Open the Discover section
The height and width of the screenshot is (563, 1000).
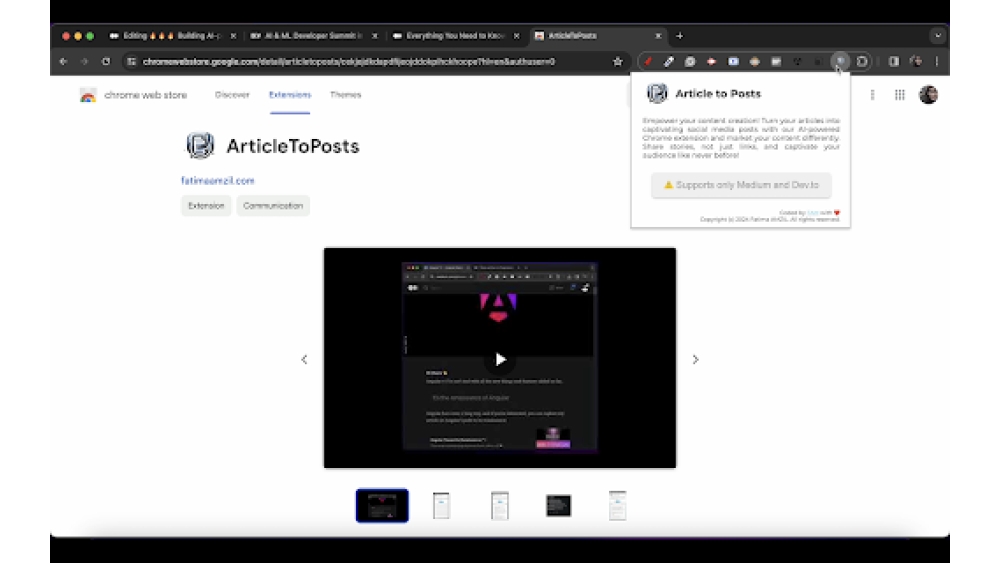pos(232,95)
